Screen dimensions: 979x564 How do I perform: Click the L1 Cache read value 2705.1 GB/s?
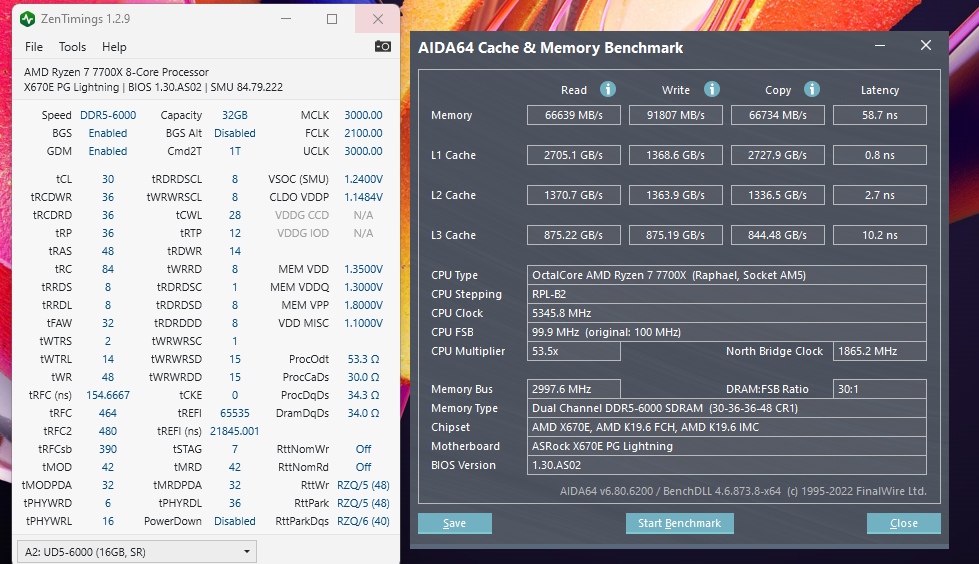(574, 155)
